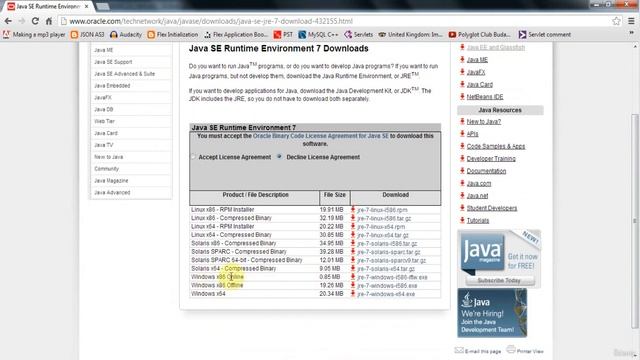This screenshot has width=640, height=360.
Task: Go back using the browser back arrow
Action: pyautogui.click(x=8, y=21)
